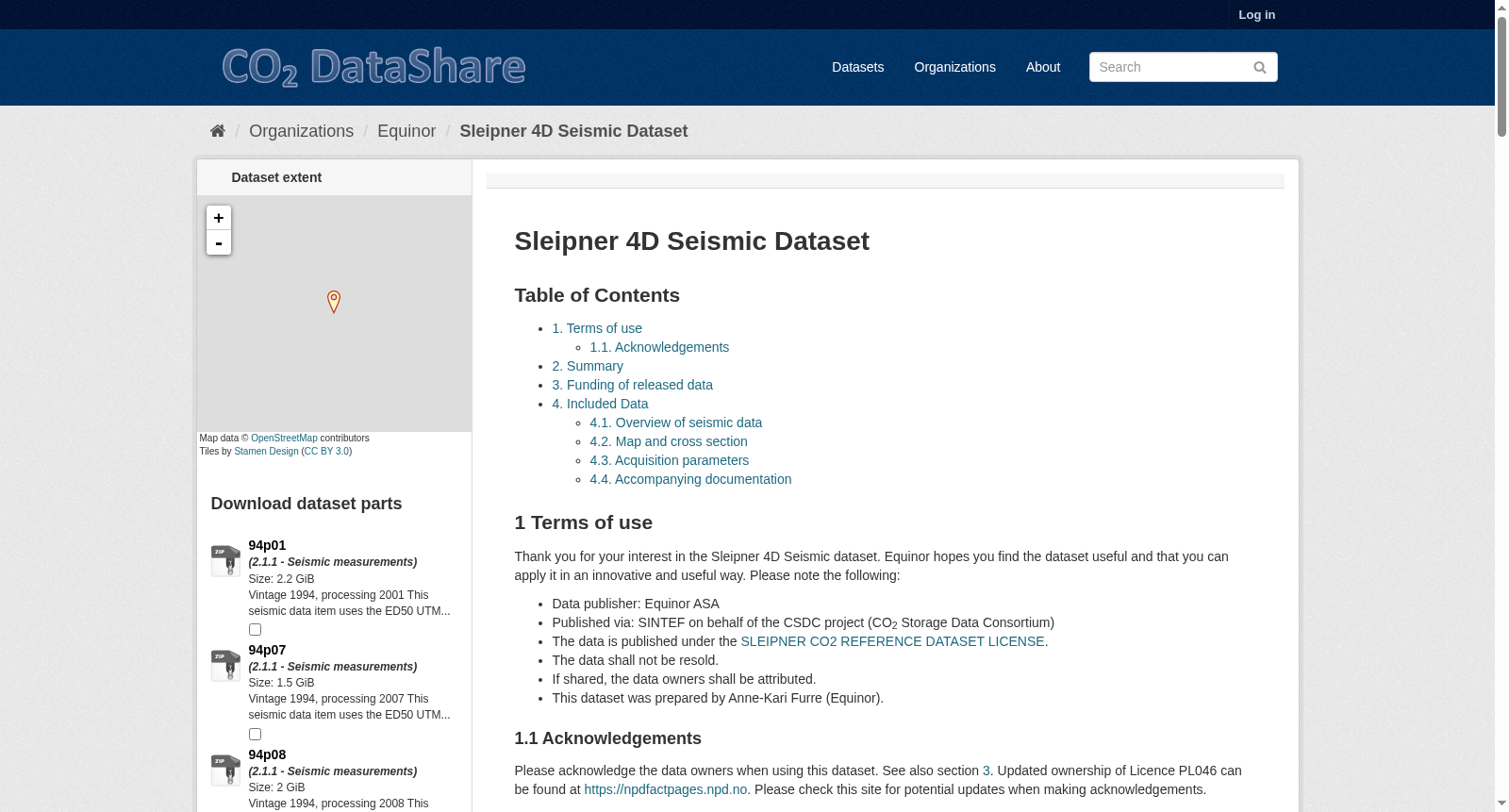
Task: Jump to 1. Terms of use
Action: [x=597, y=328]
